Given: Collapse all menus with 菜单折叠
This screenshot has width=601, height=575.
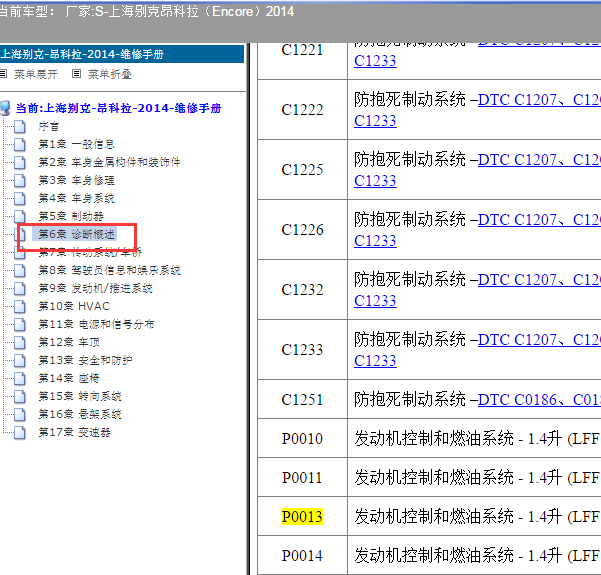Looking at the screenshot, I should pos(110,74).
